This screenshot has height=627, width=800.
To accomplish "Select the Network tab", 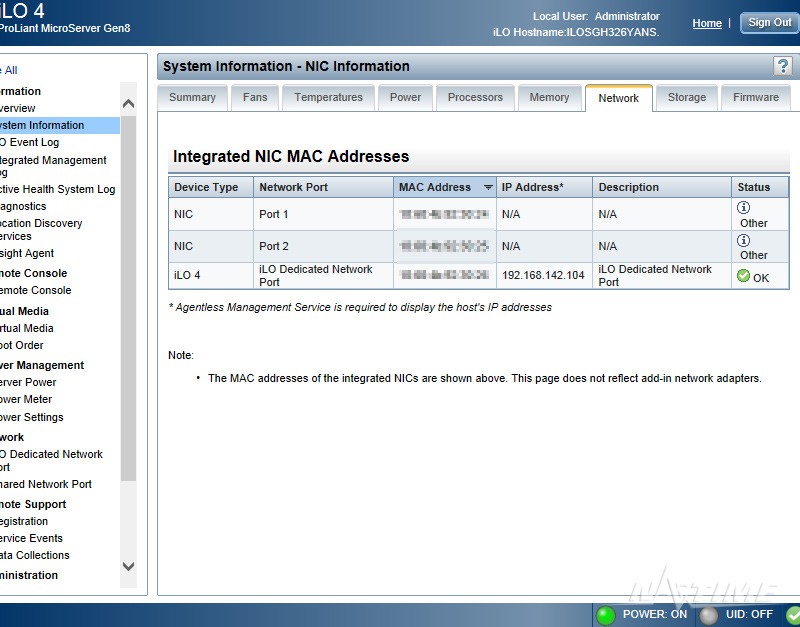I will point(619,98).
